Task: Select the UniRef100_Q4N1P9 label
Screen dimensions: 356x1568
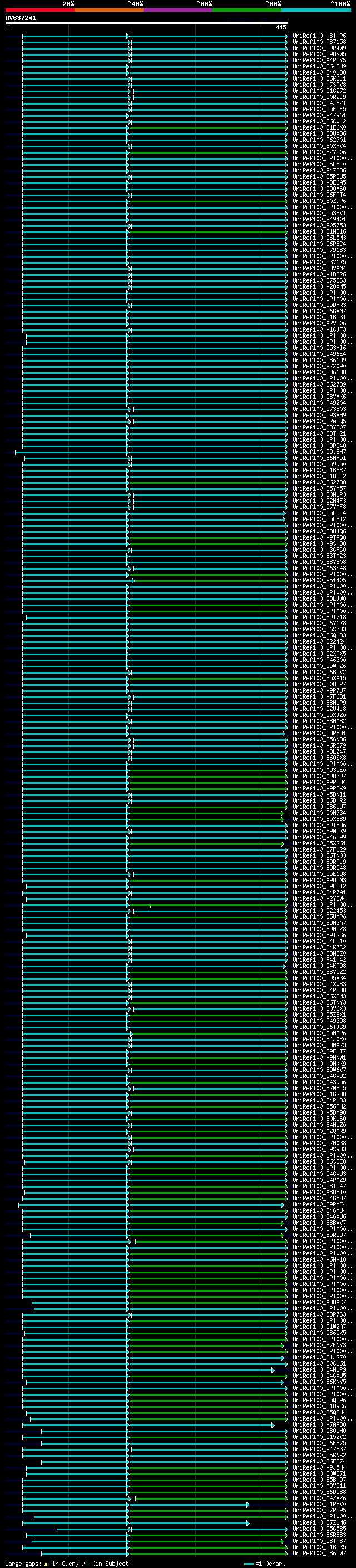Action: 319,1369
